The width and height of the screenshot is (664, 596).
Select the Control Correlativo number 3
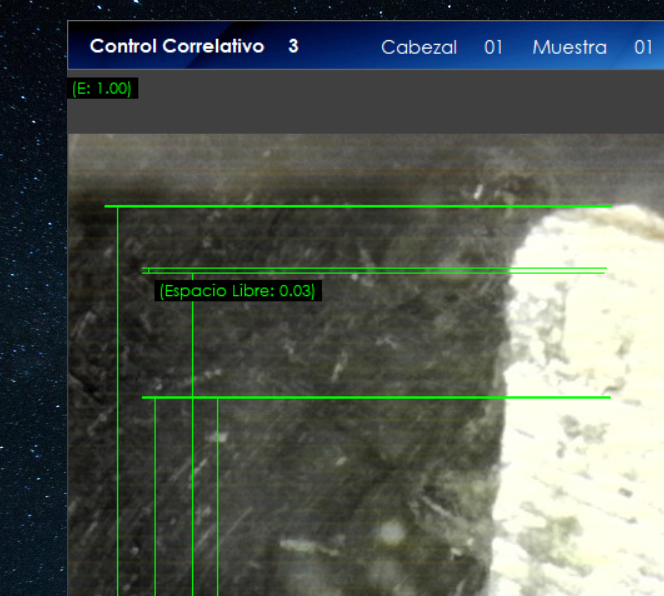click(293, 46)
